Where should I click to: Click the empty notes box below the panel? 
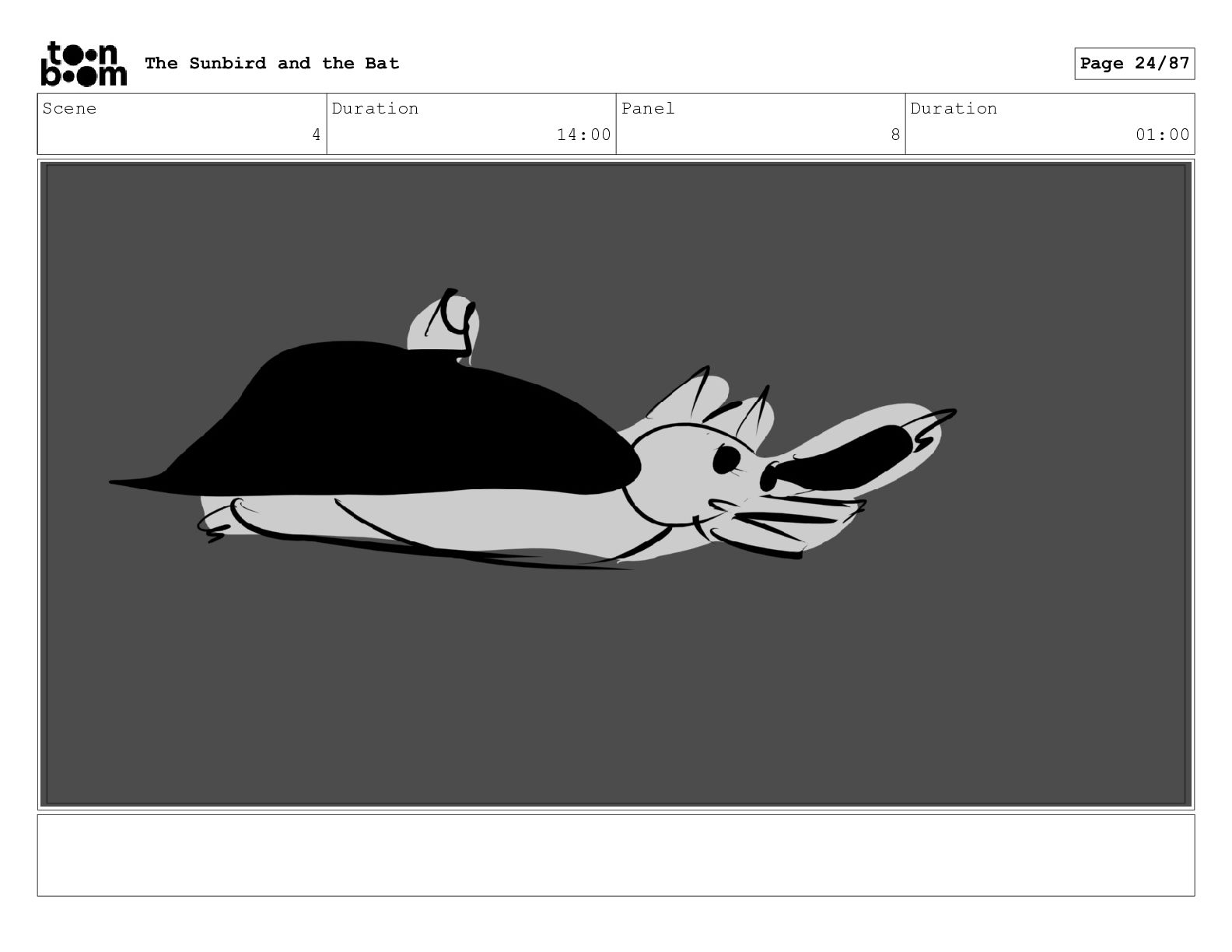coord(616,856)
